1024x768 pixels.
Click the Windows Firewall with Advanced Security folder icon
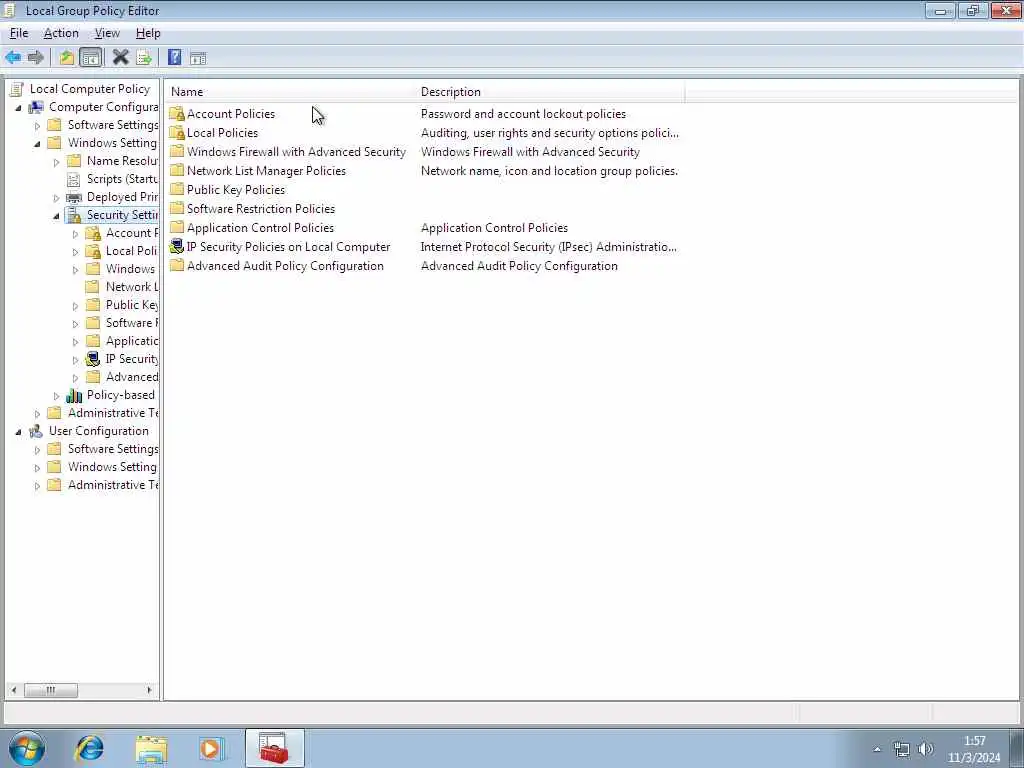(x=177, y=152)
